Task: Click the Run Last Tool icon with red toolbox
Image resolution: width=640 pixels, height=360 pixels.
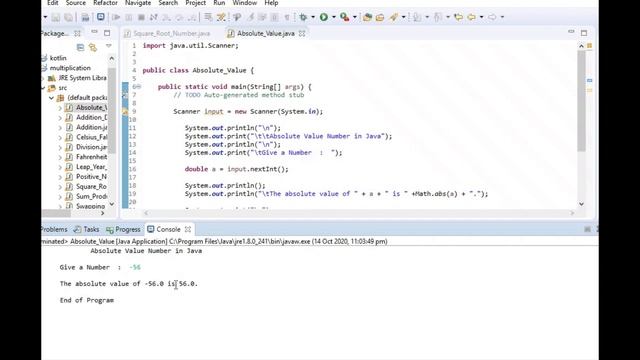Action: 344,17
